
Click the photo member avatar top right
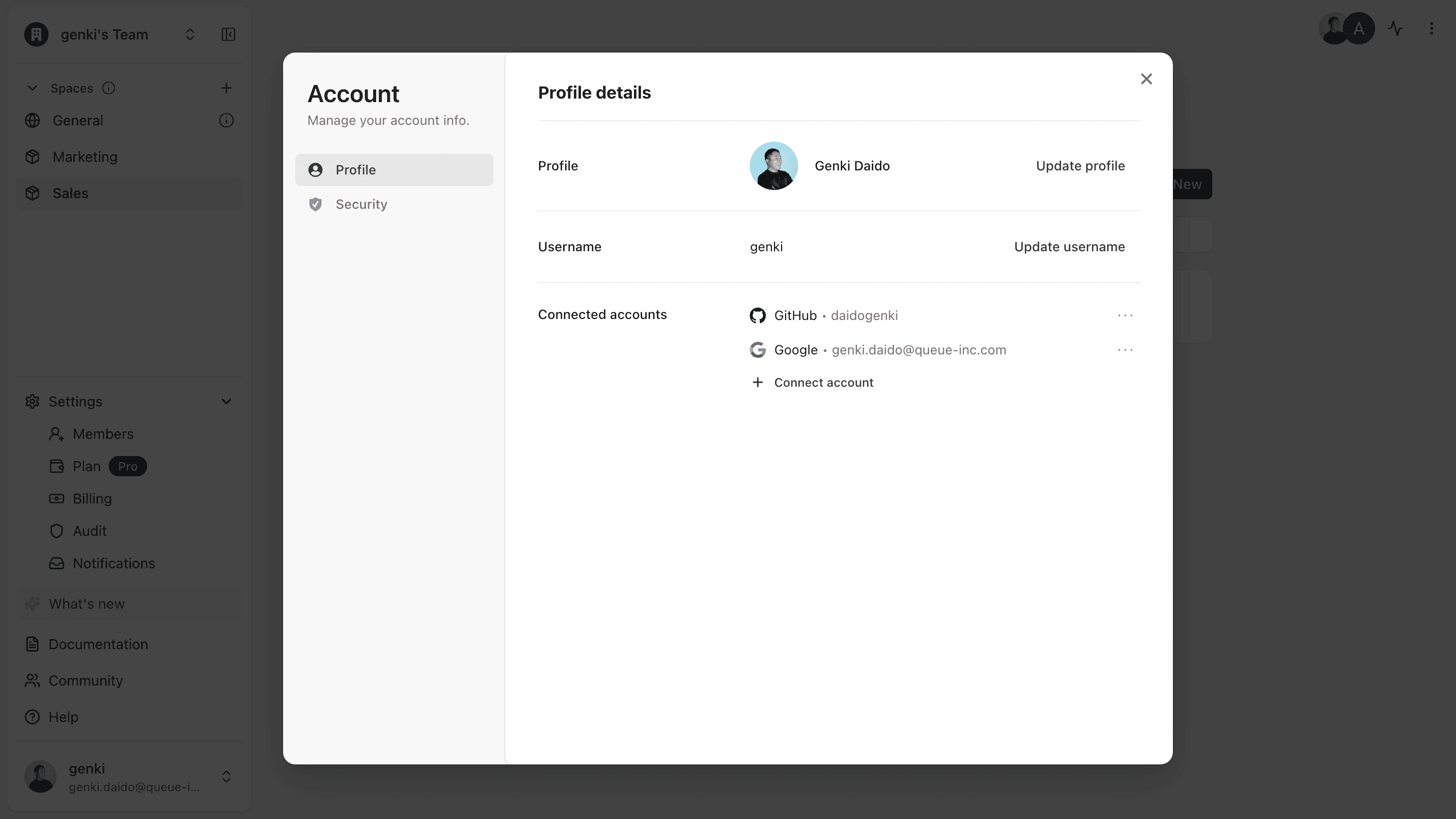click(1332, 29)
